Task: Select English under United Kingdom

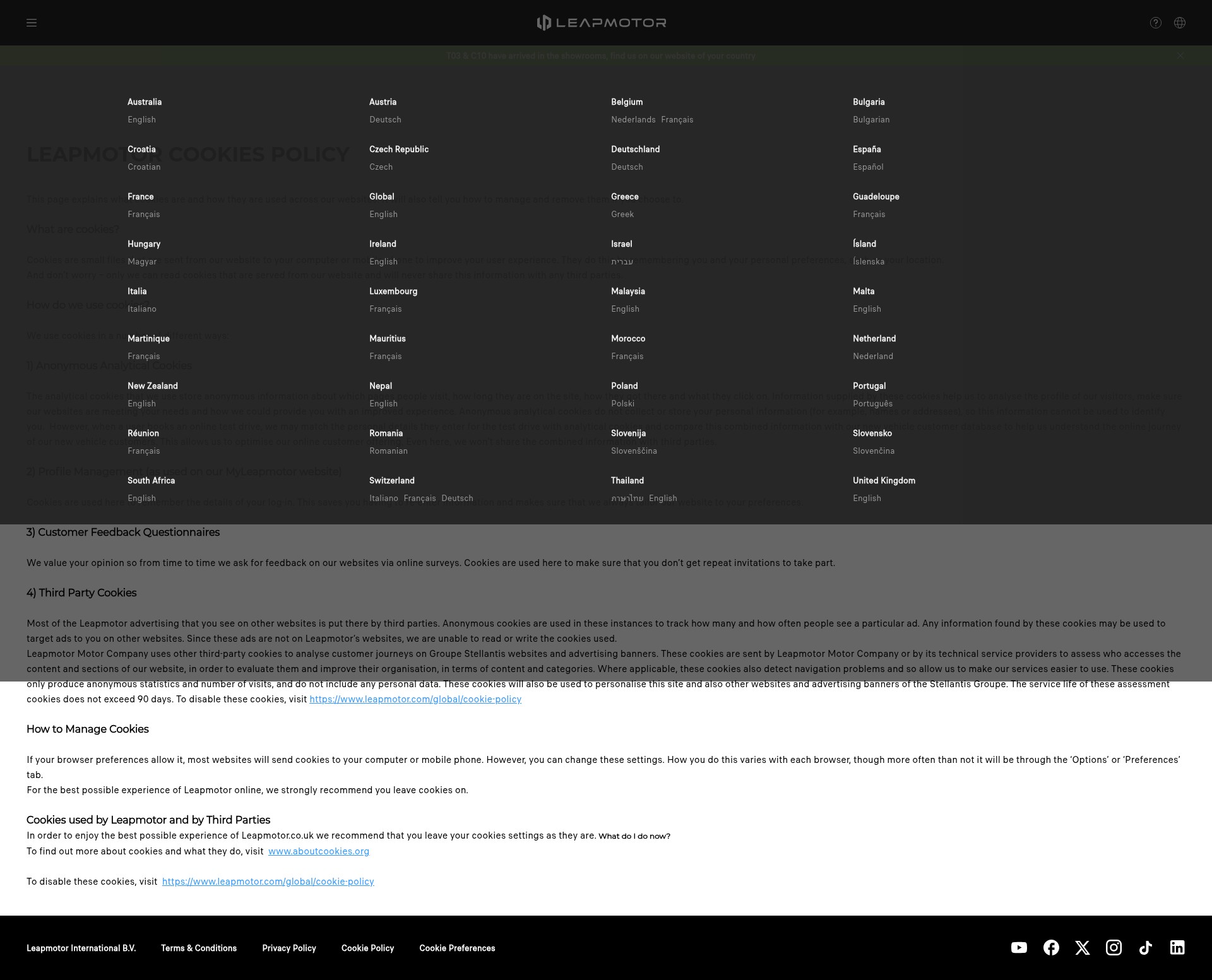Action: click(867, 498)
